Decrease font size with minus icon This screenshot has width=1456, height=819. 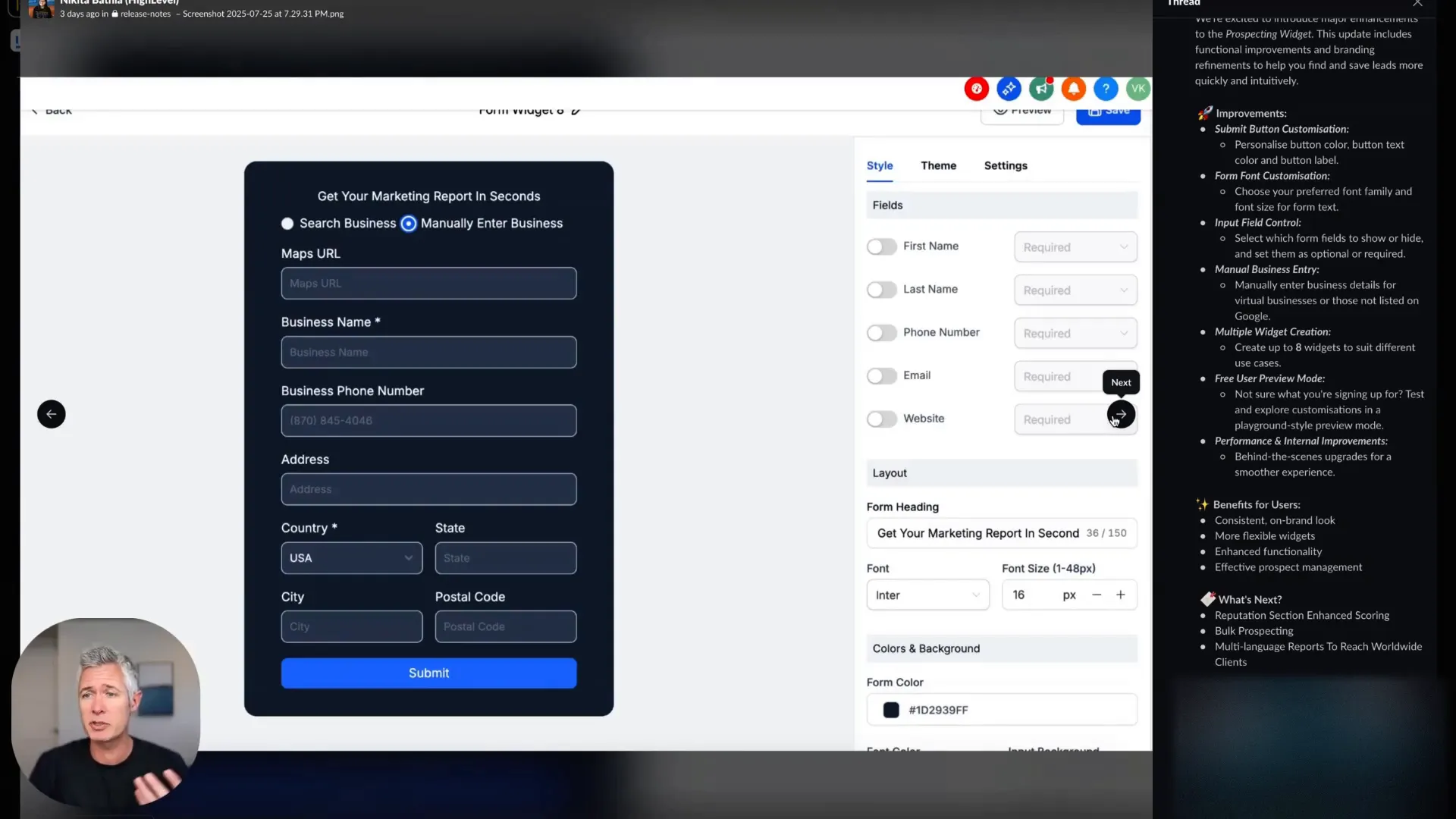coord(1097,595)
